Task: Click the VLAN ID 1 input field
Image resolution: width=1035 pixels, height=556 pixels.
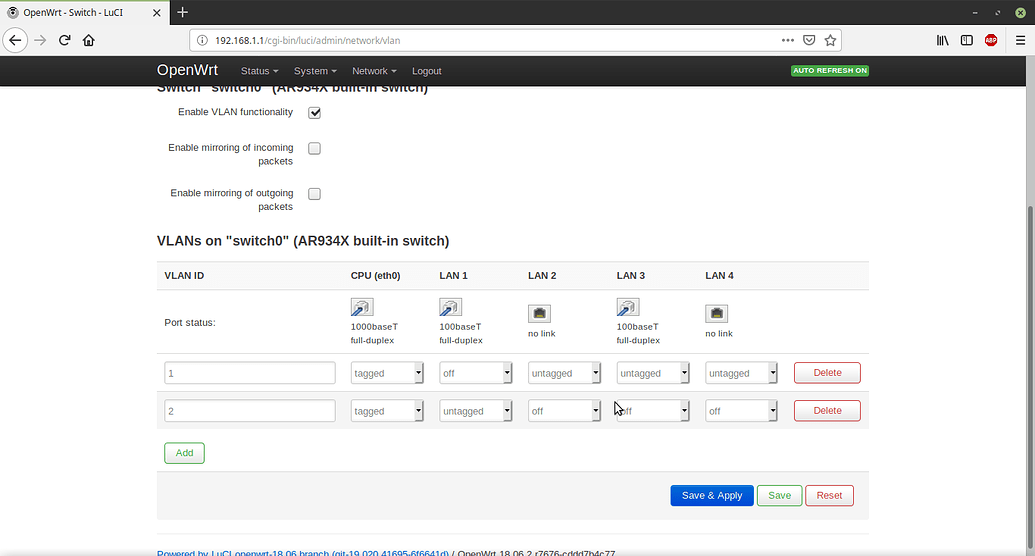Action: [x=250, y=373]
